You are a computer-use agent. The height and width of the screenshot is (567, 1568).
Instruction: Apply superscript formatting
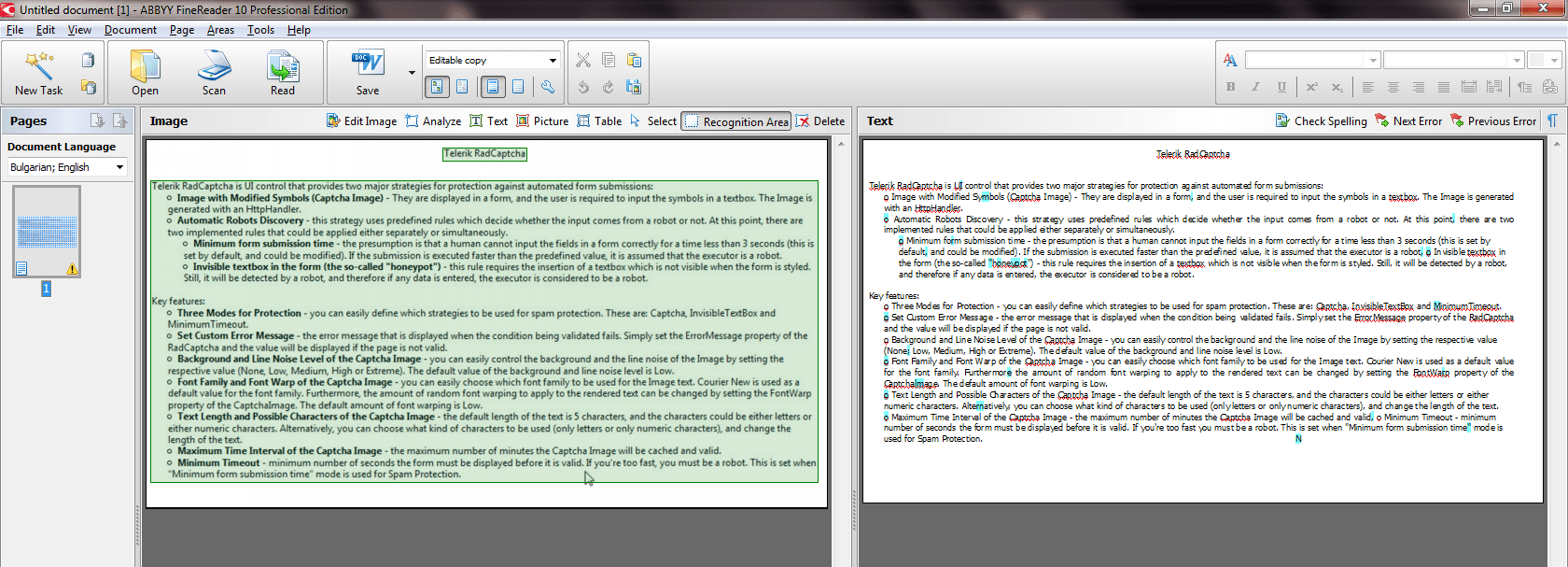tap(1311, 87)
